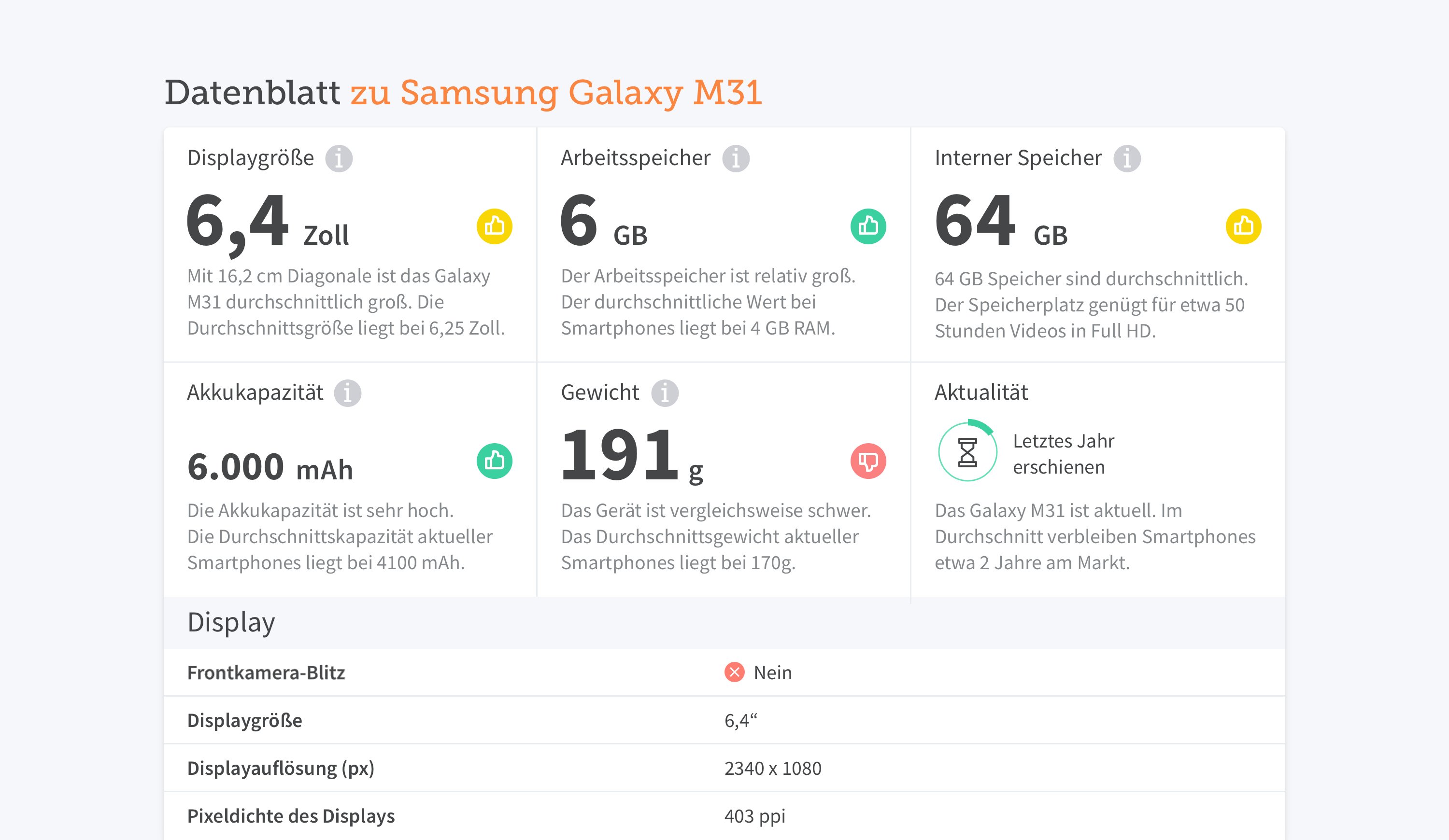1449x840 pixels.
Task: Click the Displayauflösung (px) row label
Action: point(281,768)
